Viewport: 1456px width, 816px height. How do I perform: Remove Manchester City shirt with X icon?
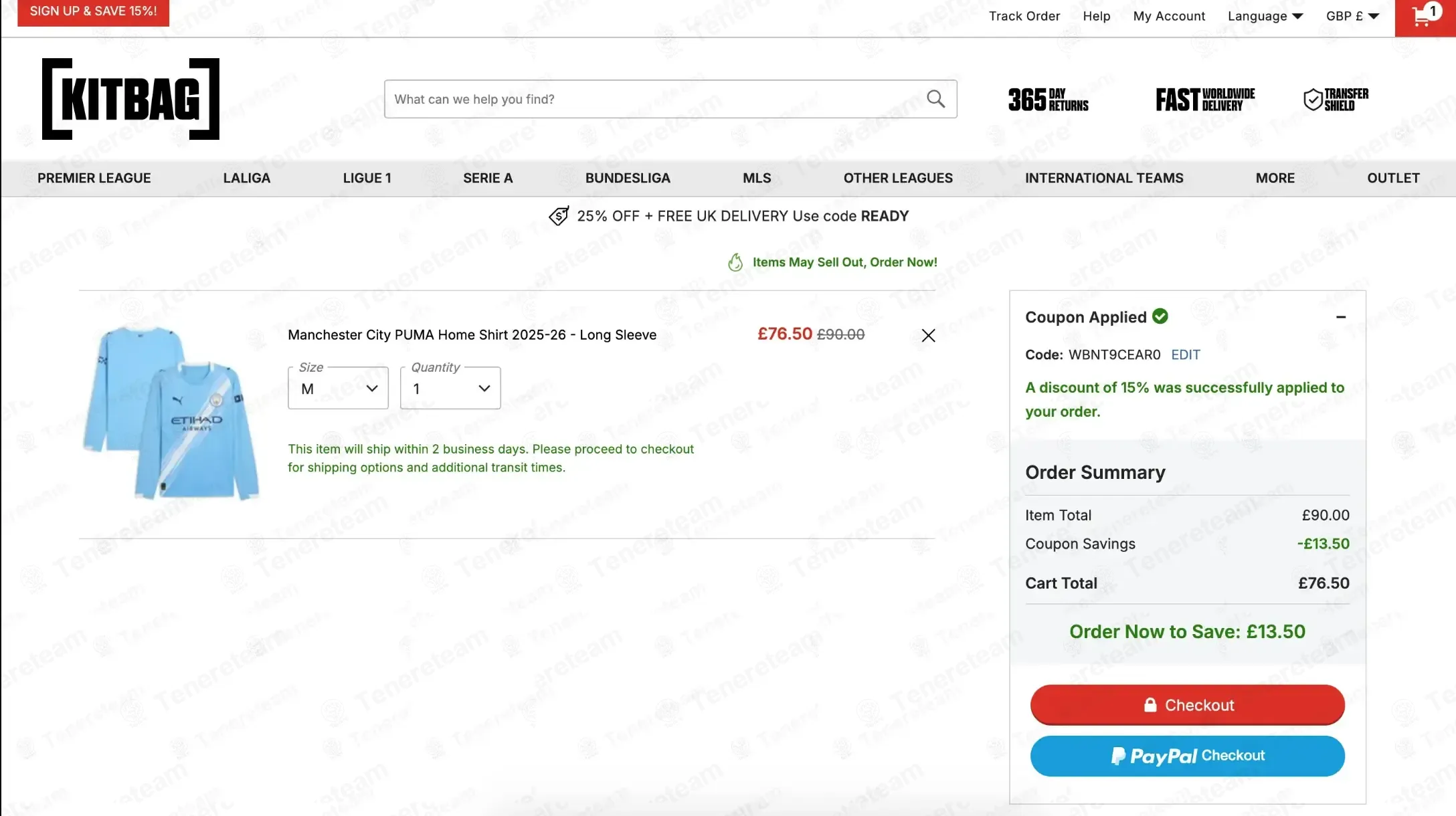point(928,335)
